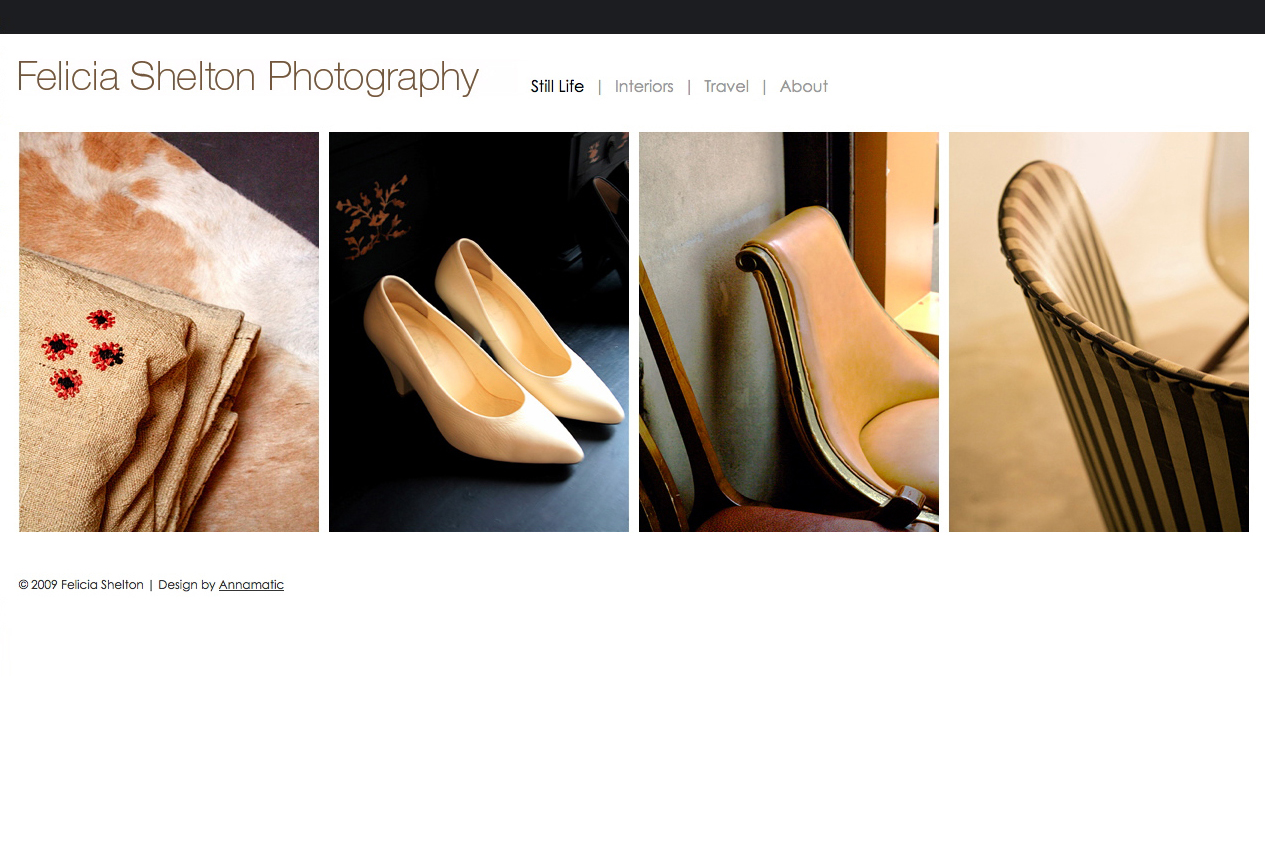The width and height of the screenshot is (1265, 850).
Task: Click the separator before About
Action: (x=764, y=87)
